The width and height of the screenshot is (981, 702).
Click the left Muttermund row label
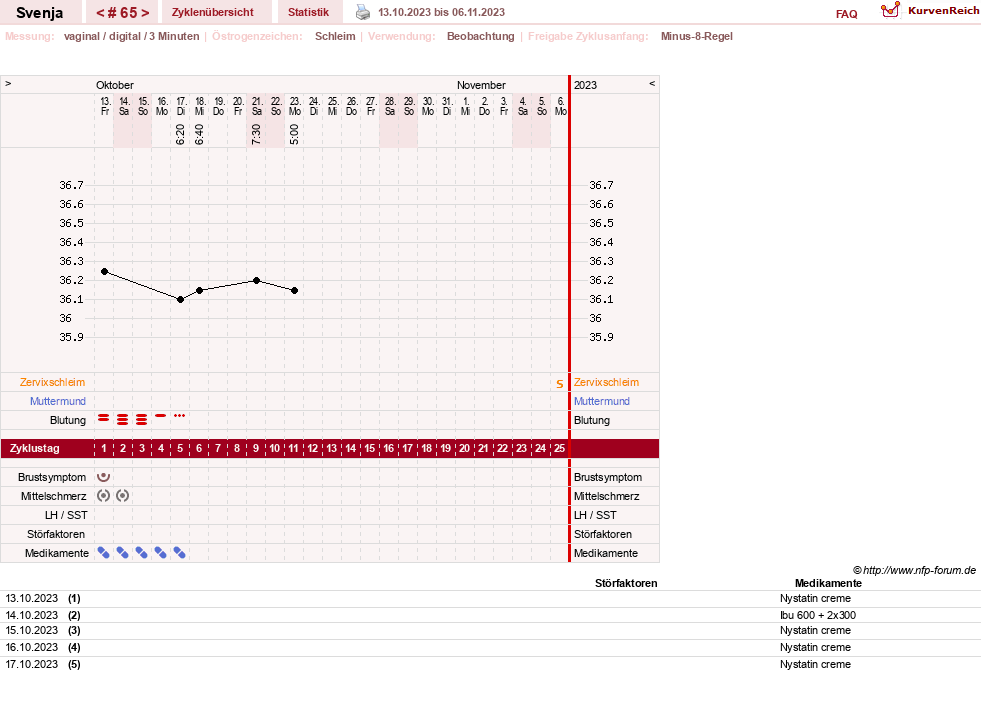click(58, 401)
